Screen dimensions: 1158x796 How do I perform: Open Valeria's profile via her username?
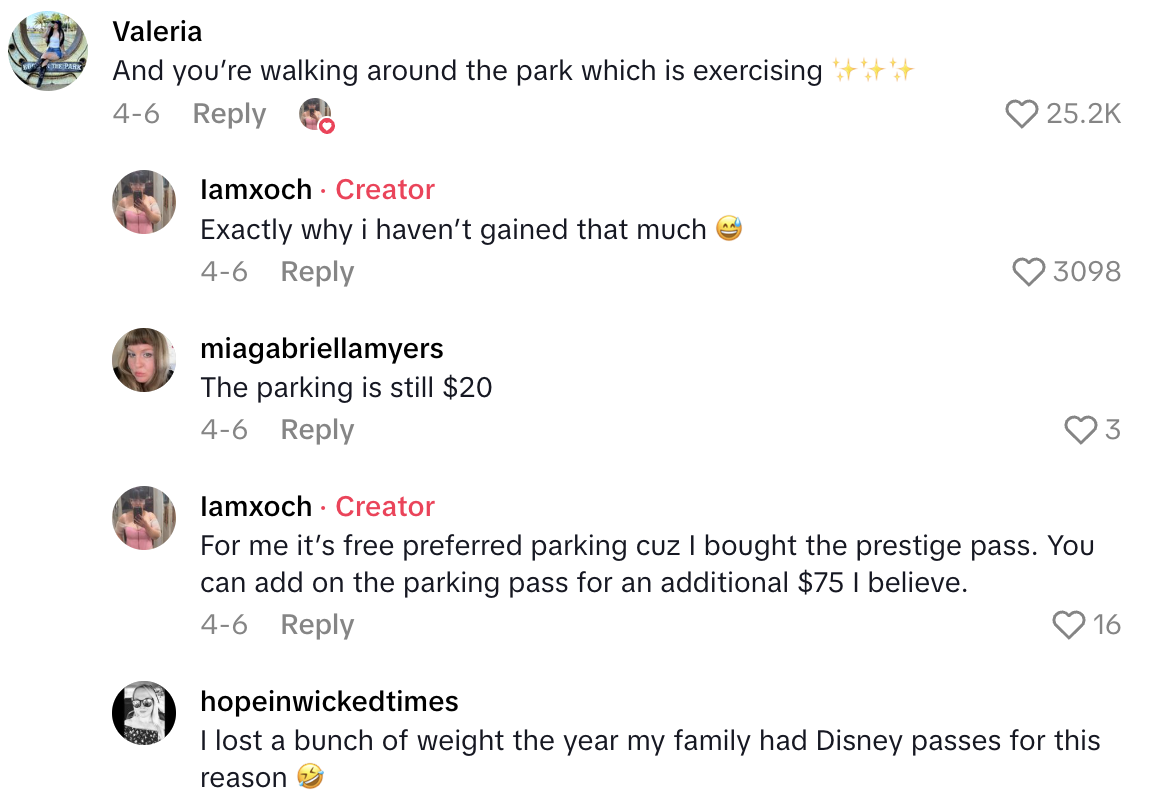tap(157, 31)
